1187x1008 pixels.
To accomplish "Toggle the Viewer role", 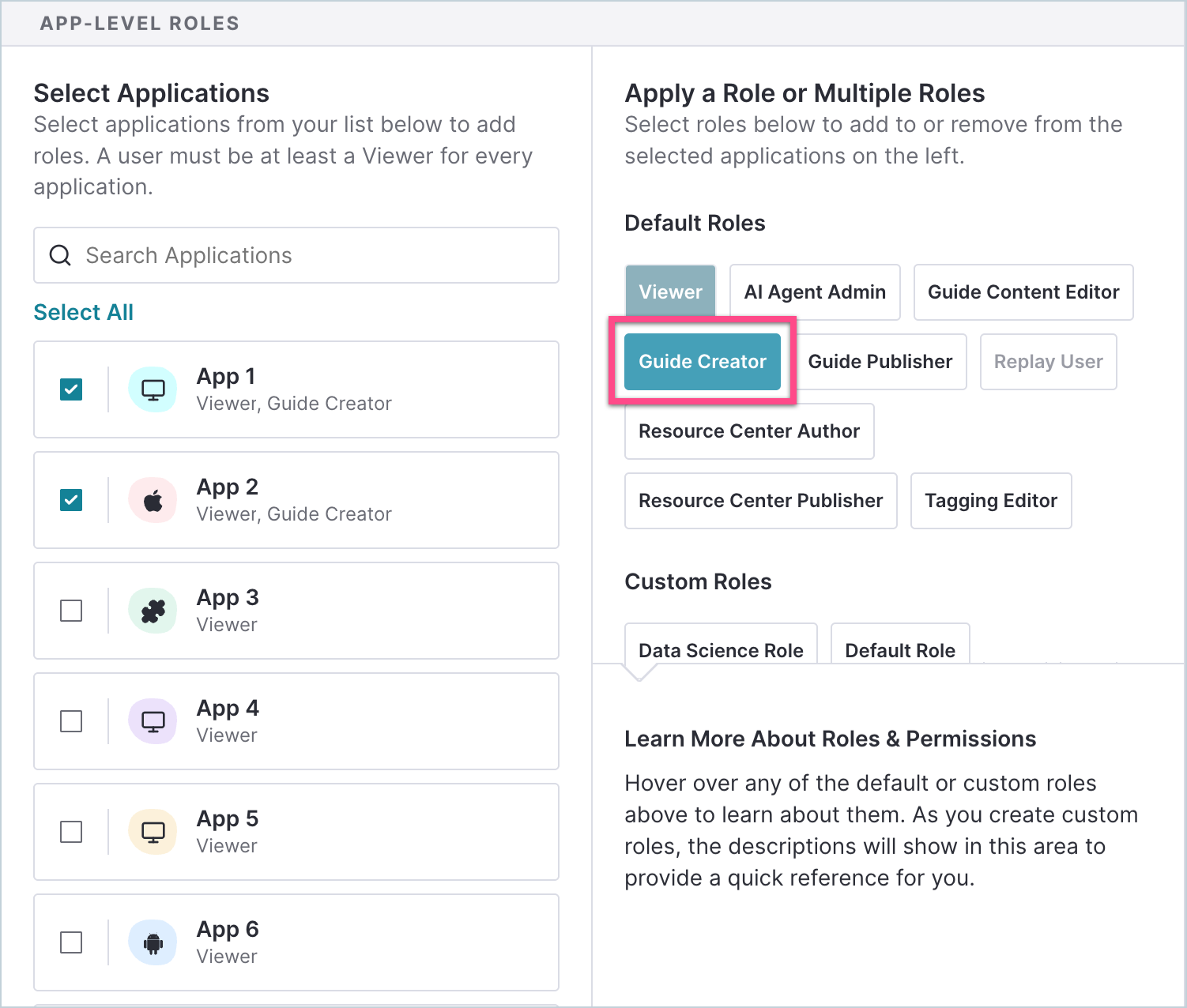I will point(670,292).
